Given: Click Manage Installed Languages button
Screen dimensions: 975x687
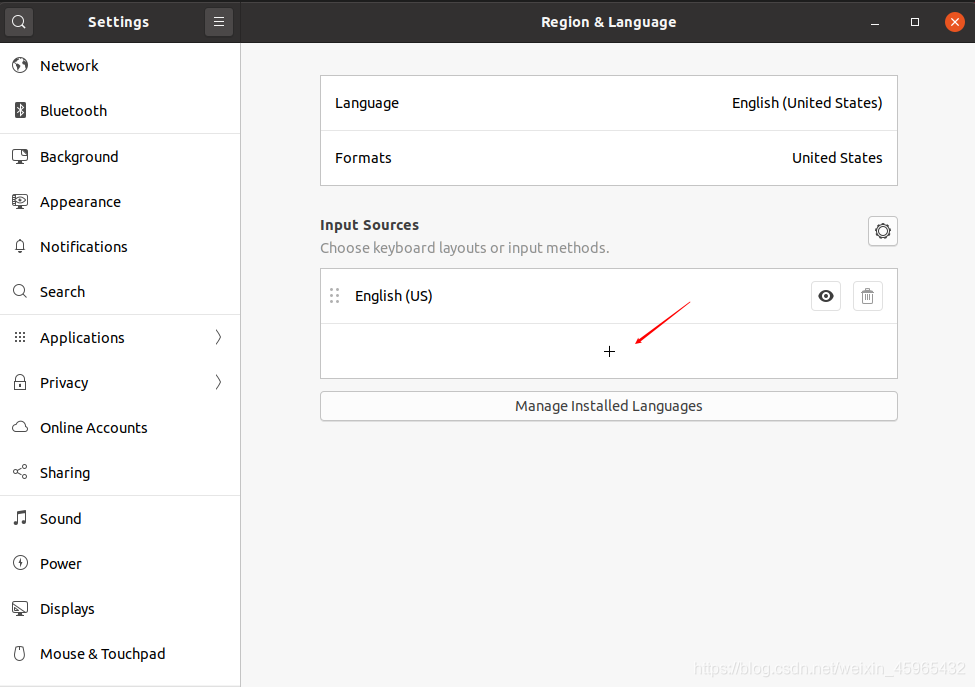Looking at the screenshot, I should coord(608,406).
